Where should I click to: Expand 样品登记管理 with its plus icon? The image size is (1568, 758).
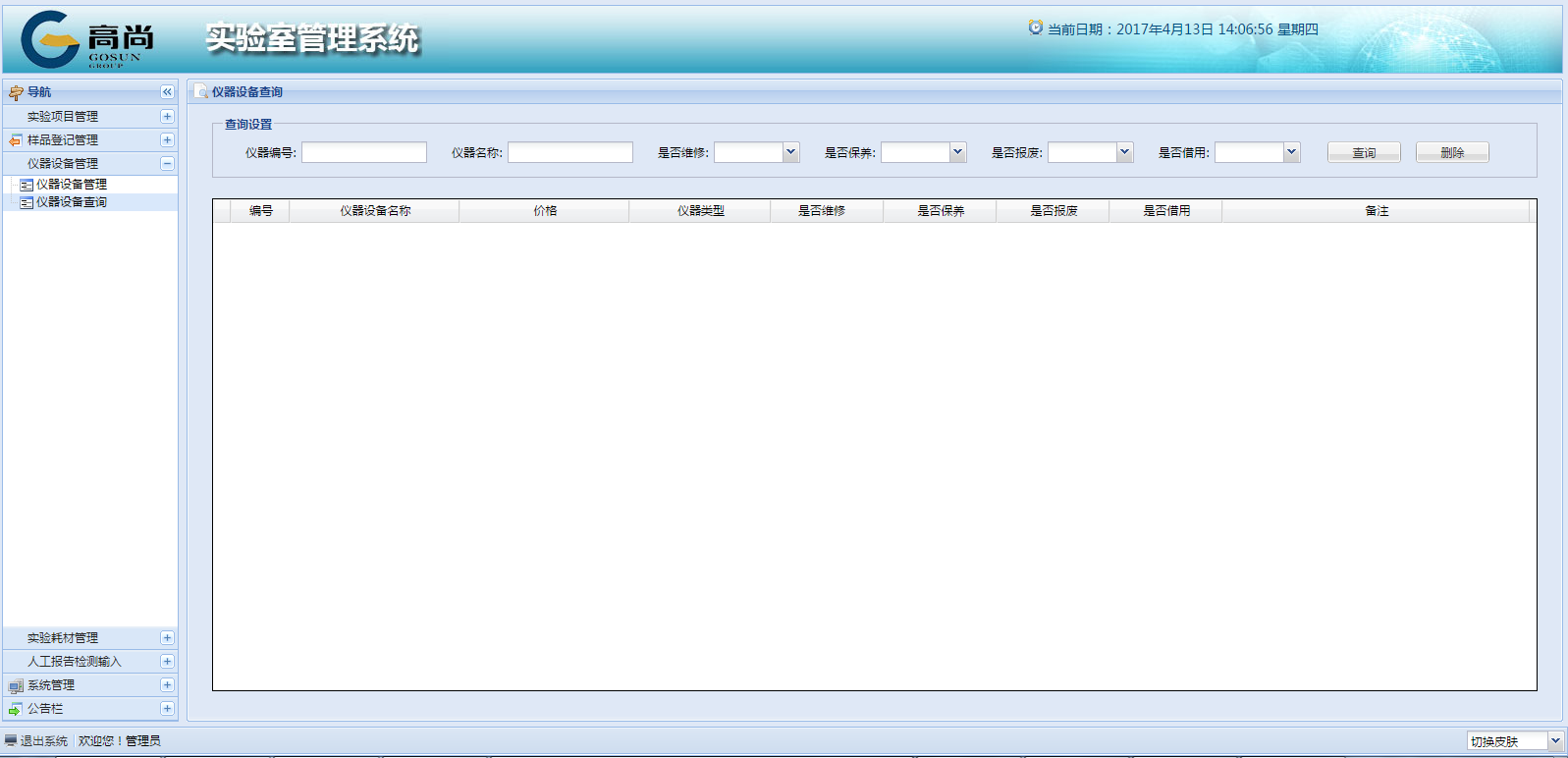pos(167,140)
